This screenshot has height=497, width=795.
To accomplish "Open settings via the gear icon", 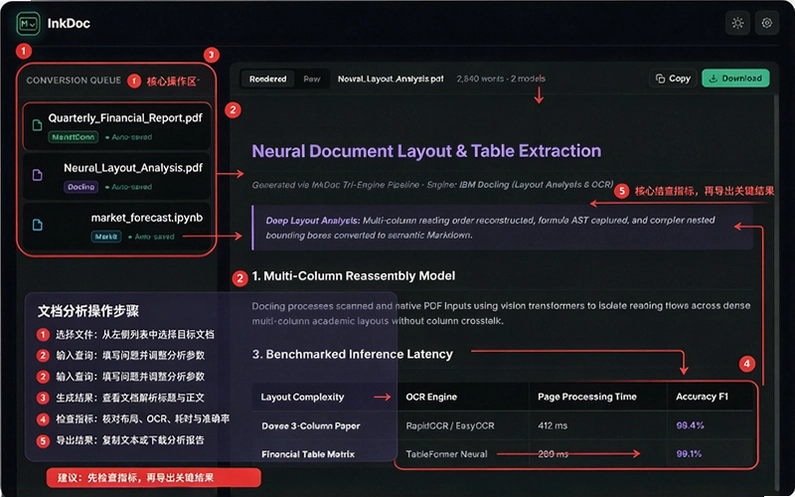I will coord(767,23).
